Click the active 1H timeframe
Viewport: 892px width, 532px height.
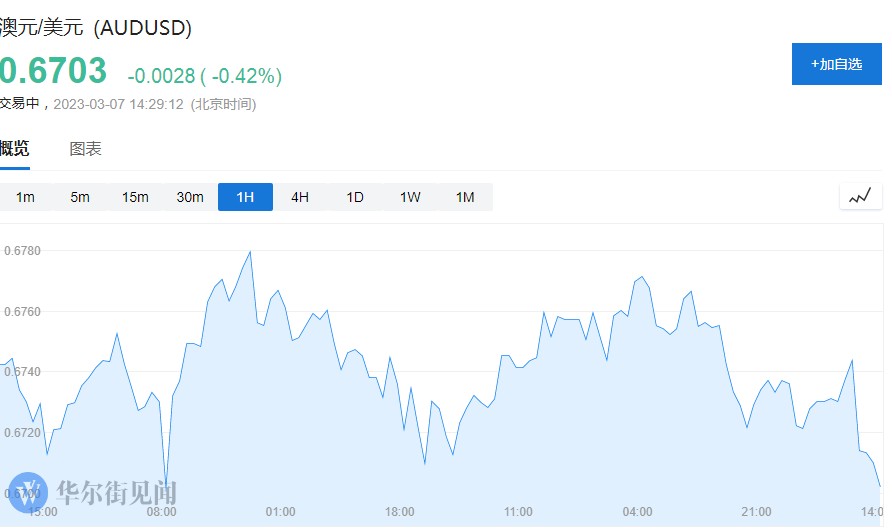(245, 197)
